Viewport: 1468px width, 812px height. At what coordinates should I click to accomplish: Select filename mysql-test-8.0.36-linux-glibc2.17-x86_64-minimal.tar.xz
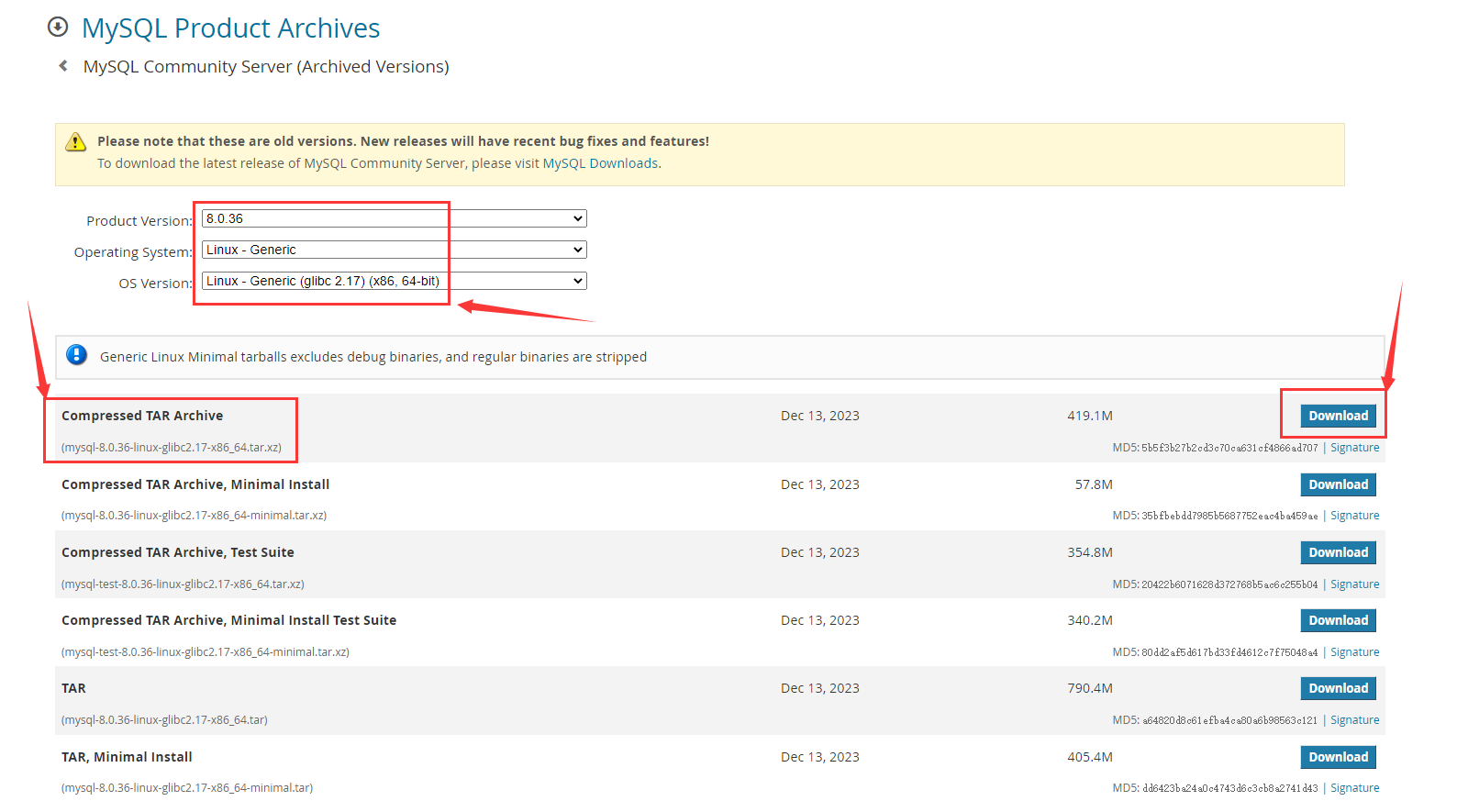tap(206, 652)
